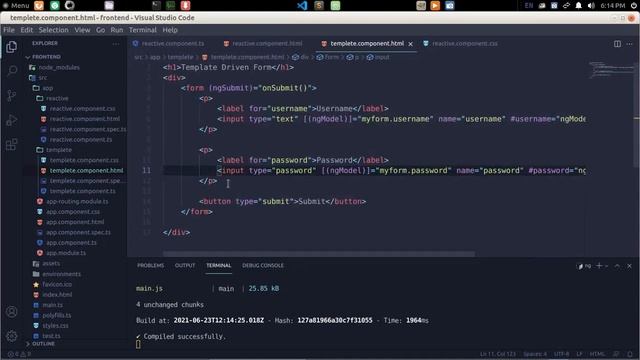Open the Extensions view
The width and height of the screenshot is (640, 360).
[11, 144]
